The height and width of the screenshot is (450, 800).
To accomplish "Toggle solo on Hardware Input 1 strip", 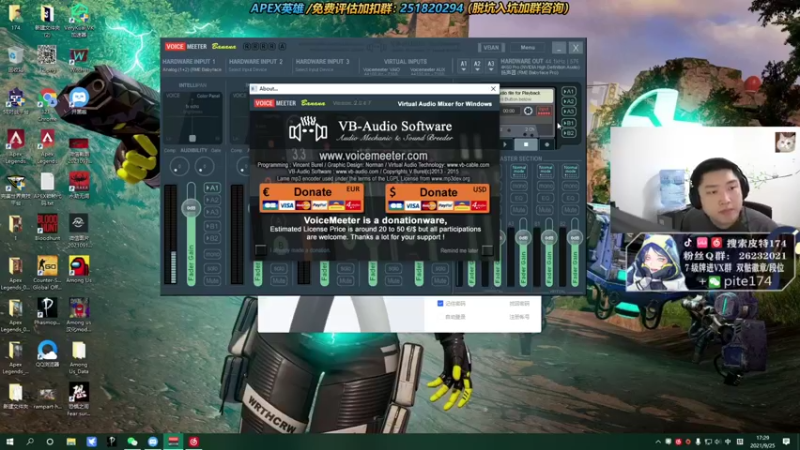I will 212,268.
